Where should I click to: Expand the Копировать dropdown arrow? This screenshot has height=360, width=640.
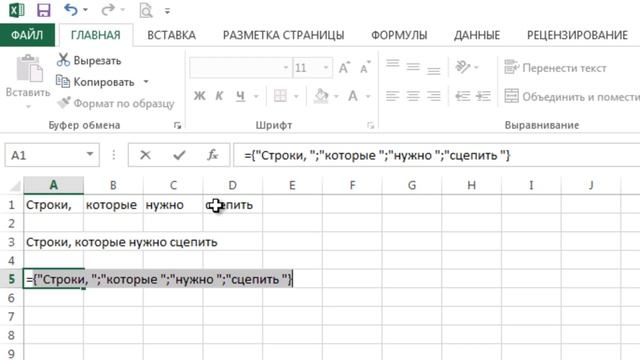146,82
